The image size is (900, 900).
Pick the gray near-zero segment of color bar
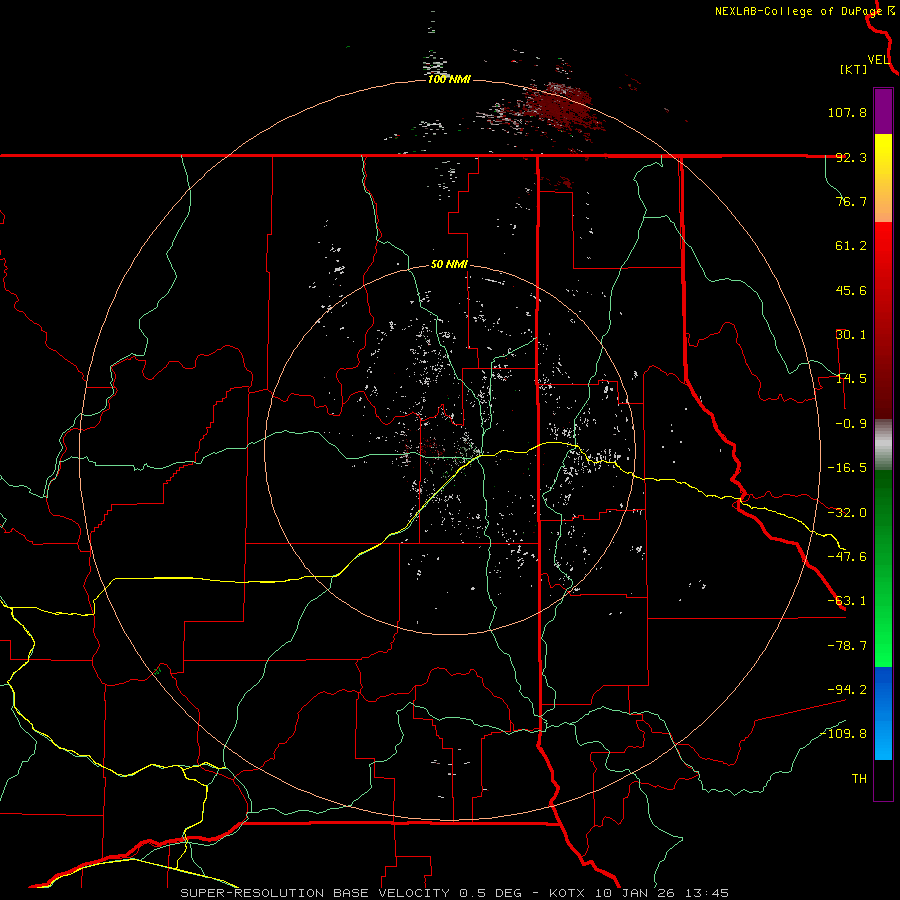(883, 445)
